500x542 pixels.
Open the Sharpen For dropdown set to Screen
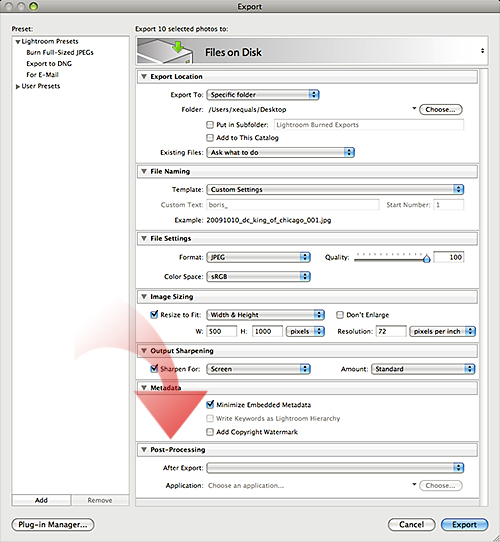pos(258,369)
